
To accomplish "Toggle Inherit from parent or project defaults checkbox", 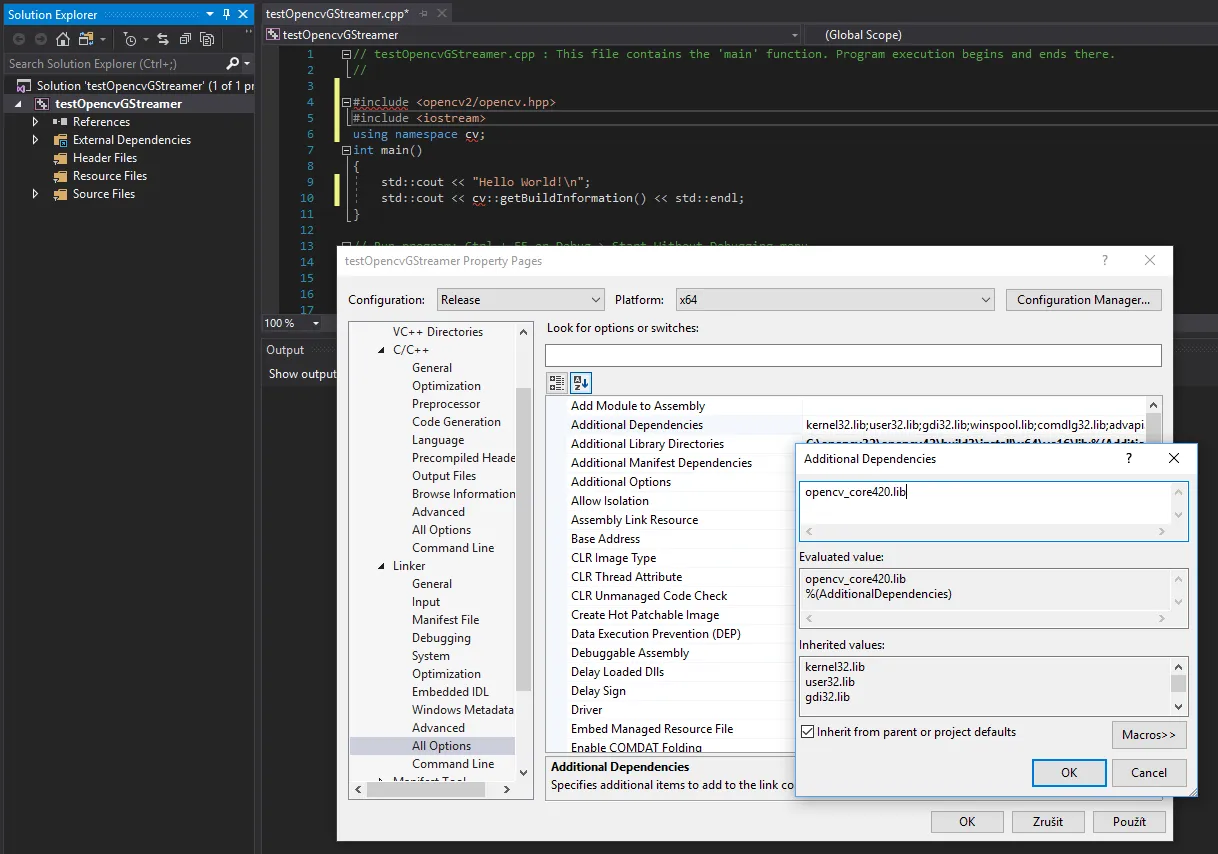I will click(807, 732).
